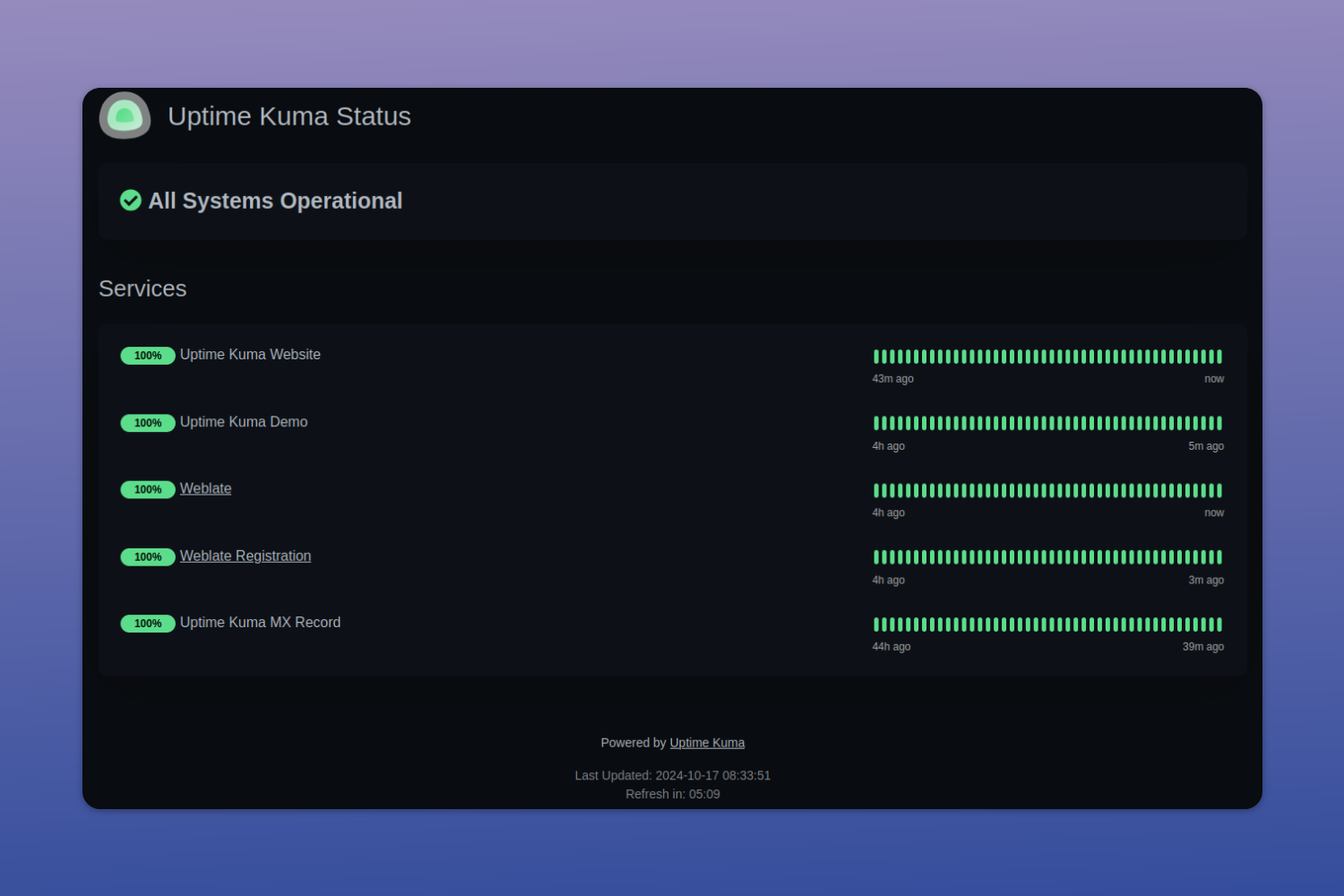
Task: Click the heartbeat bar in the Weblate row
Action: 1048,490
